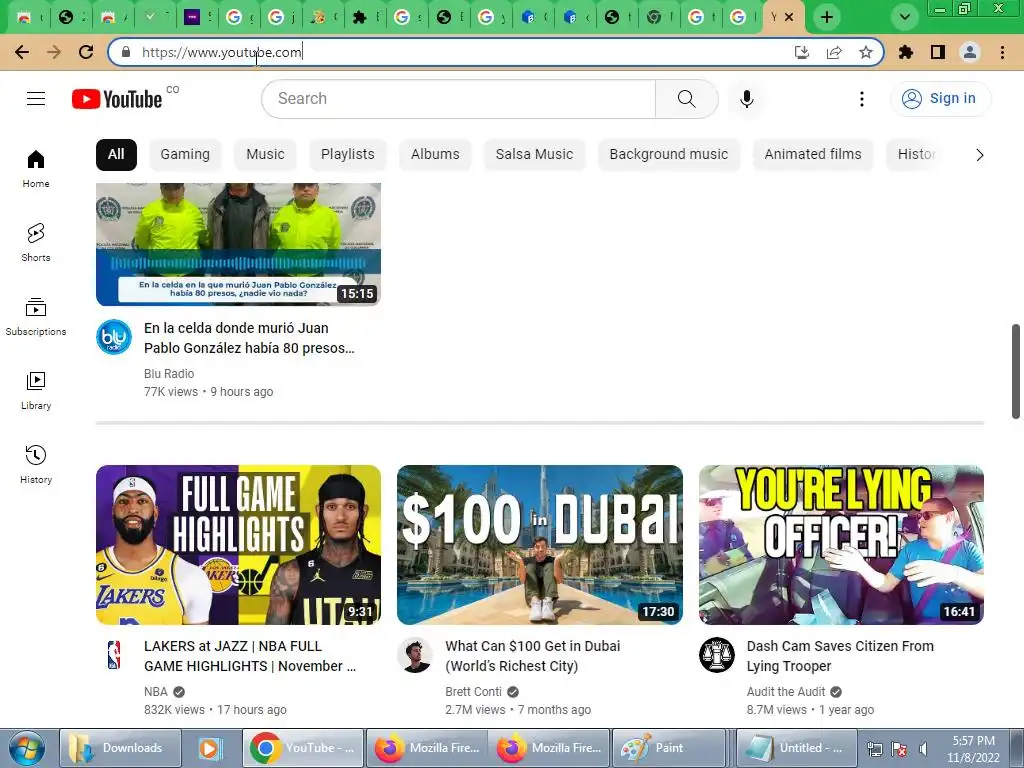1024x768 pixels.
Task: Select the Gaming filter chip
Action: [185, 155]
